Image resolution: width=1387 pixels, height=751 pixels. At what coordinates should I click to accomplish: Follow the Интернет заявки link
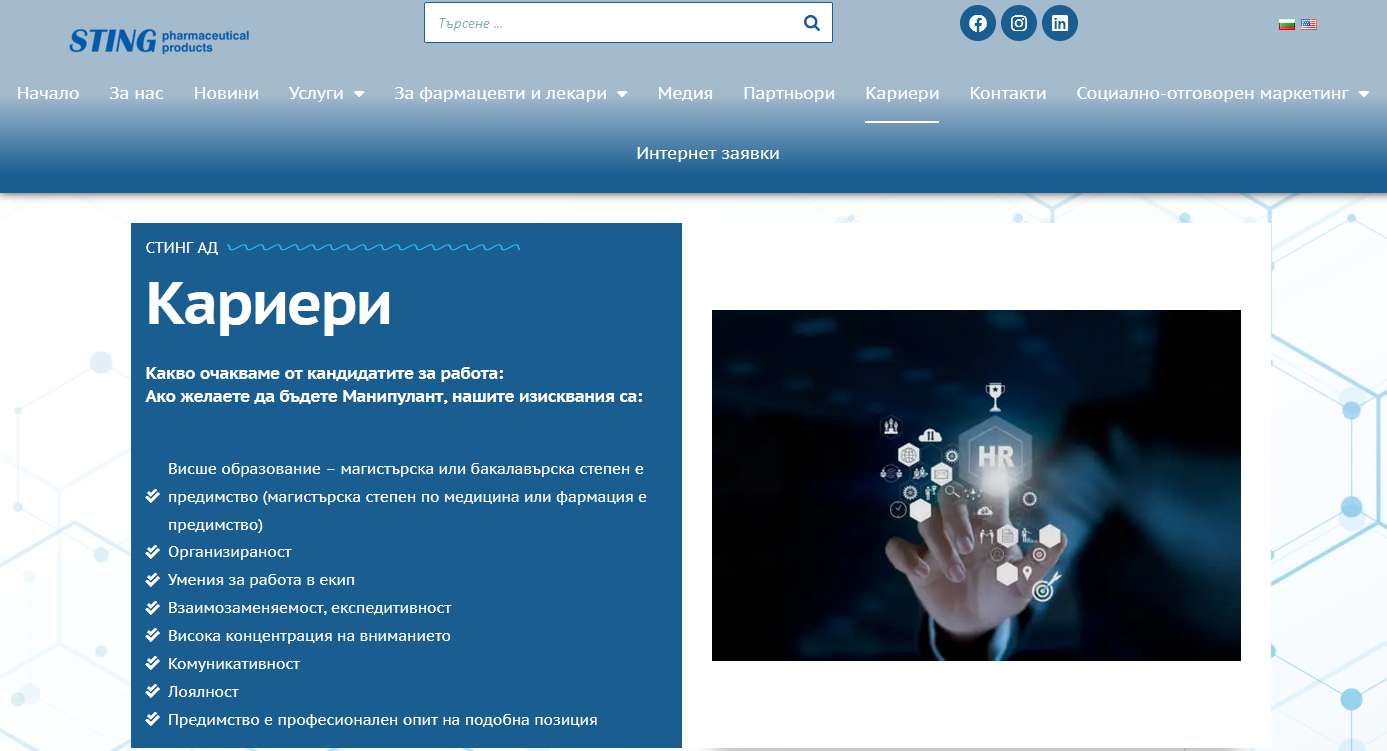pos(707,153)
